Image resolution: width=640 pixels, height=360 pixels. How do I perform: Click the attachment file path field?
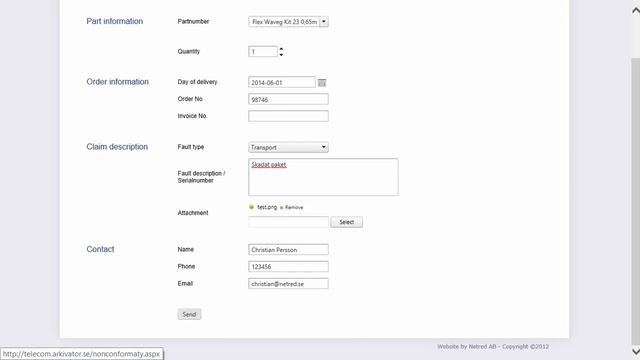point(288,222)
